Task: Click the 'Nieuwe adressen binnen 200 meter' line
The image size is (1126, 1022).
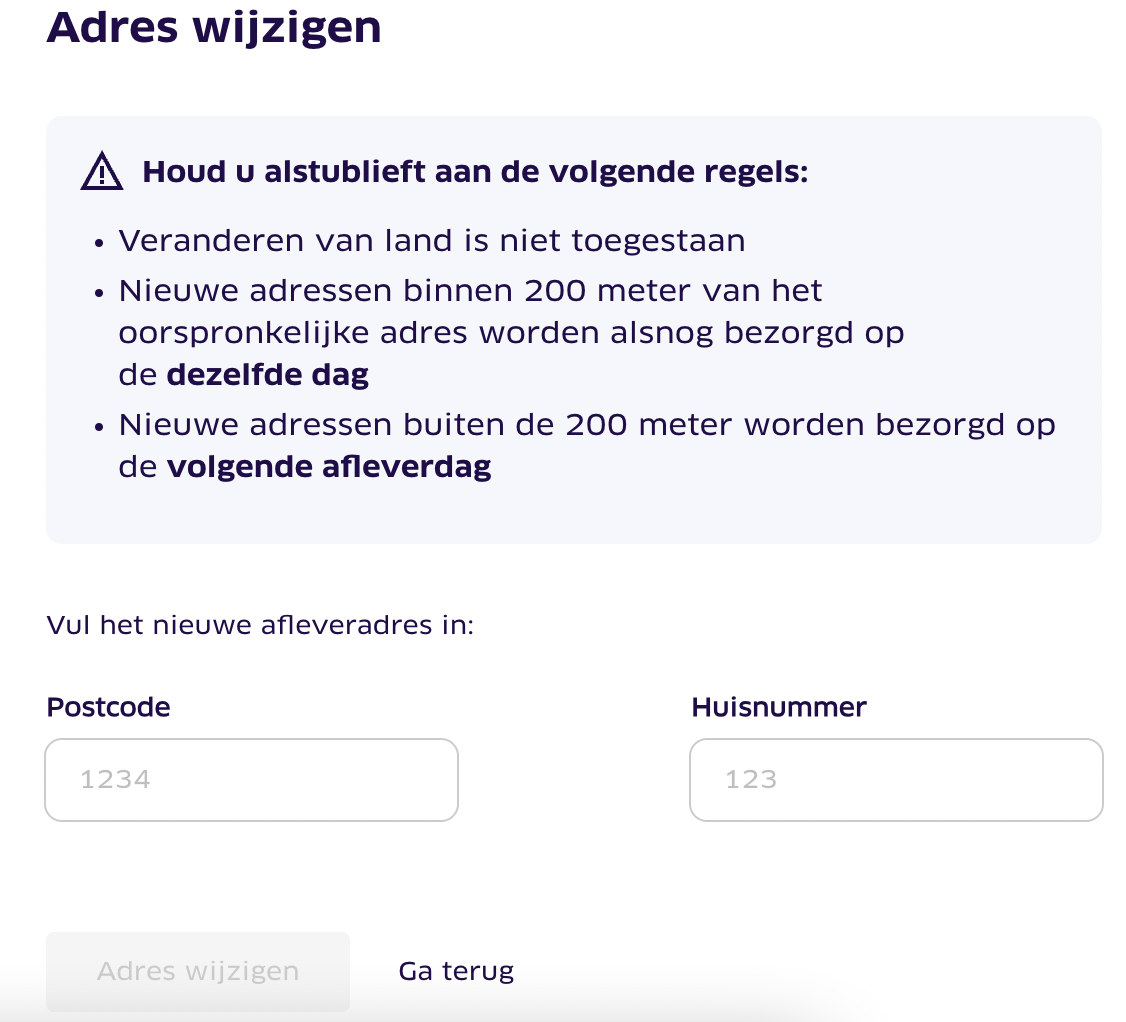Action: coord(470,291)
